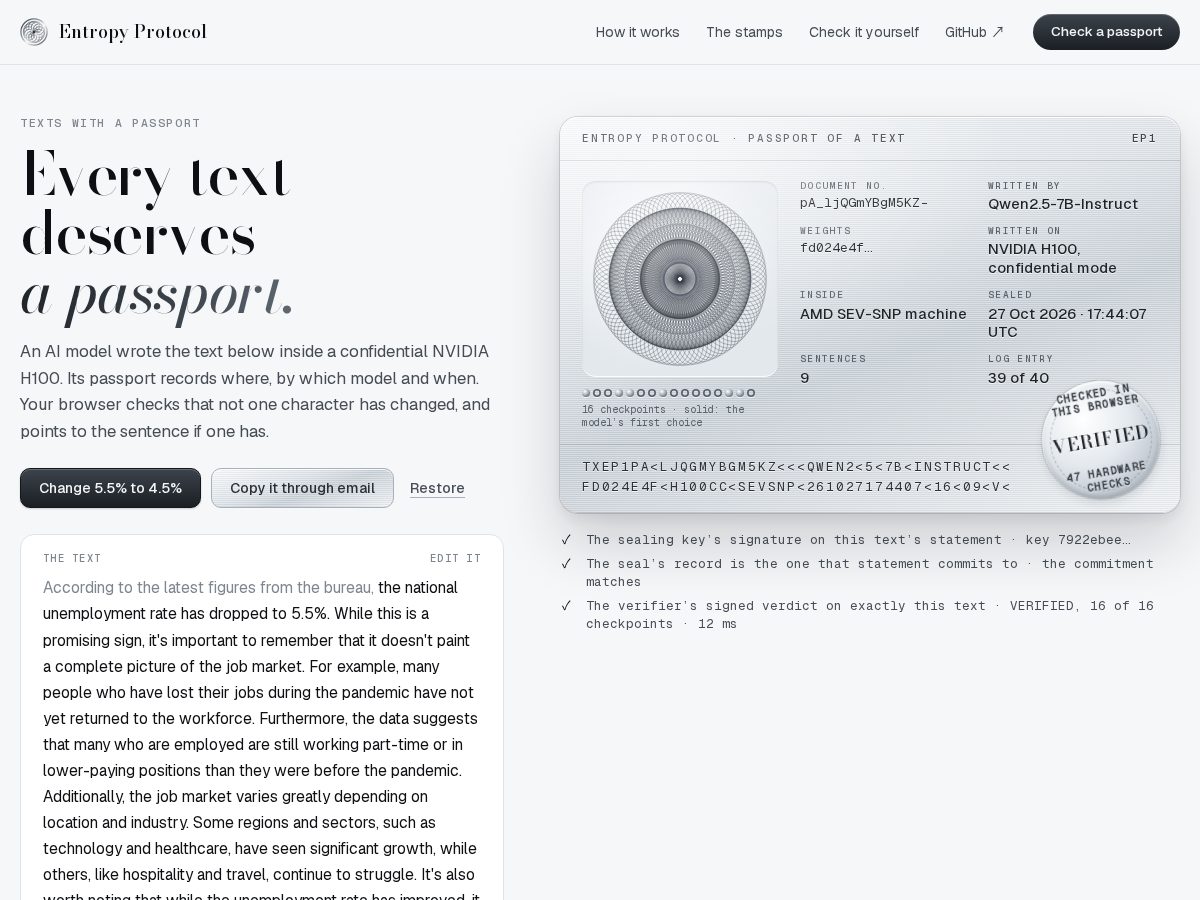Click the 'AMD SEV-SNP machine' value
This screenshot has width=1200, height=900.
click(883, 314)
